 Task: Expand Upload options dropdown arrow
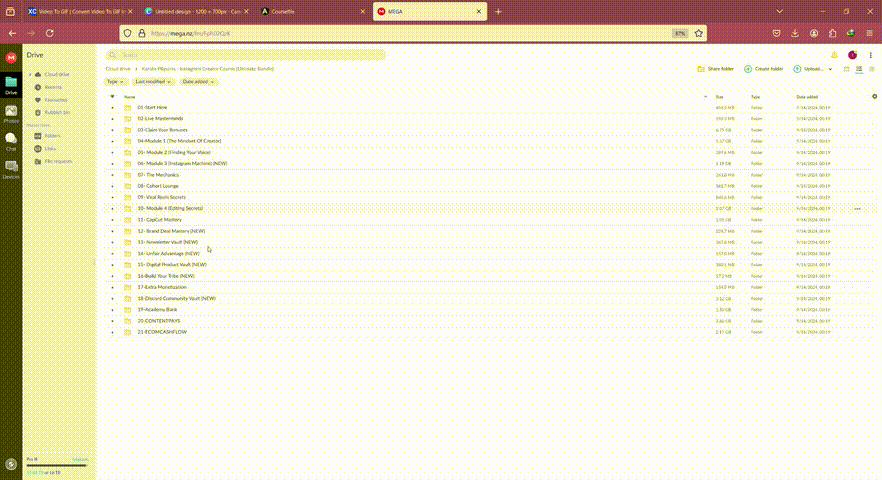tap(830, 69)
